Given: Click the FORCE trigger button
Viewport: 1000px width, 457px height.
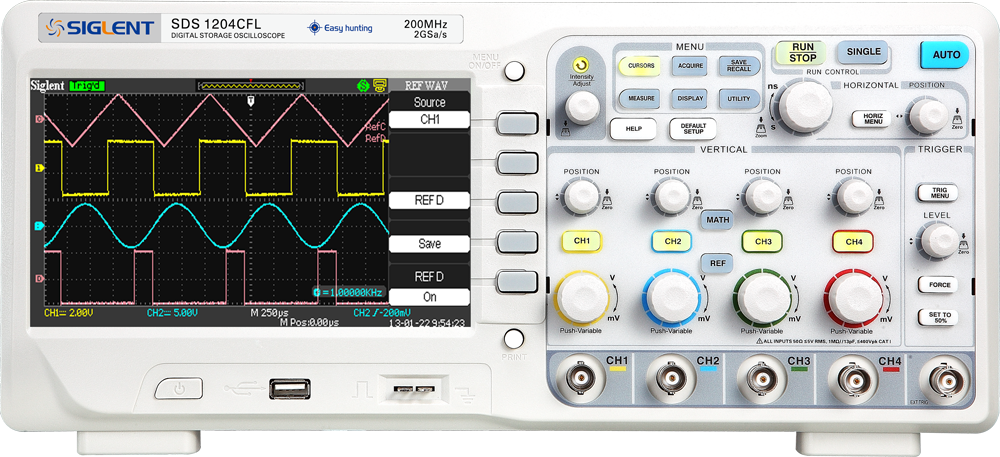Looking at the screenshot, I should click(939, 285).
